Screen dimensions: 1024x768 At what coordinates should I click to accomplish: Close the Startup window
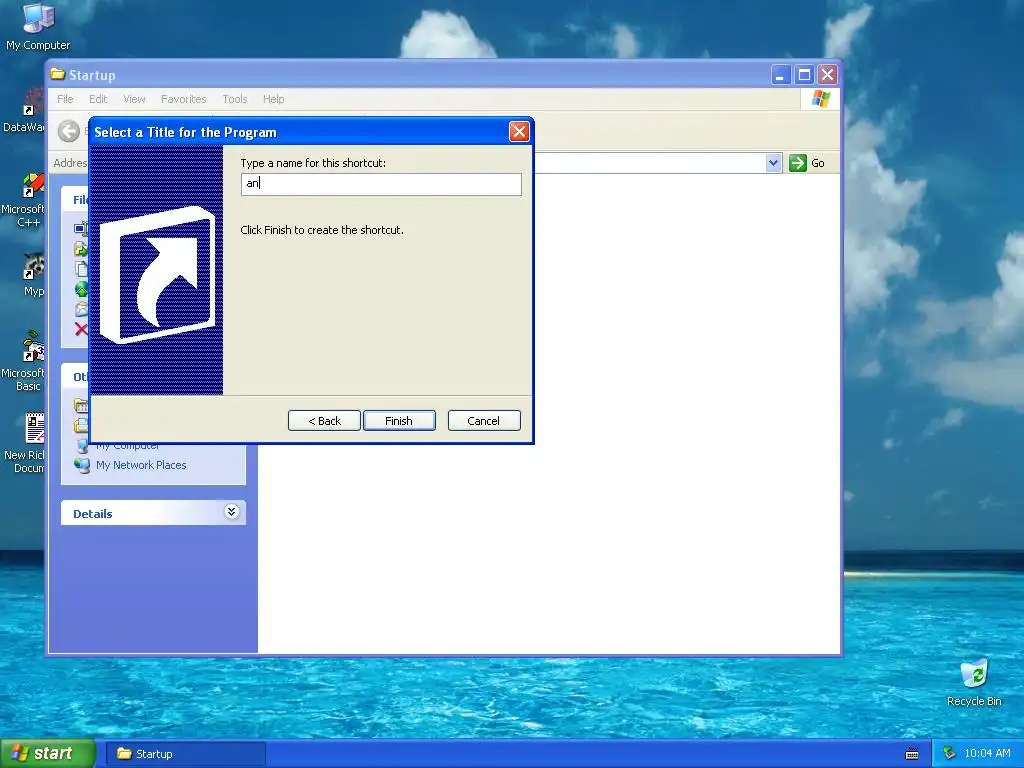827,75
